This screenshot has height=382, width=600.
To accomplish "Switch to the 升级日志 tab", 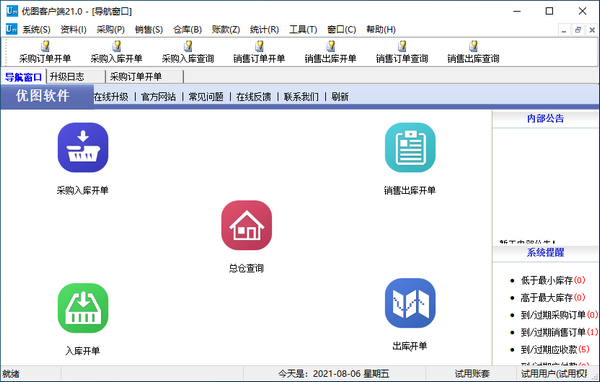I will tap(76, 77).
